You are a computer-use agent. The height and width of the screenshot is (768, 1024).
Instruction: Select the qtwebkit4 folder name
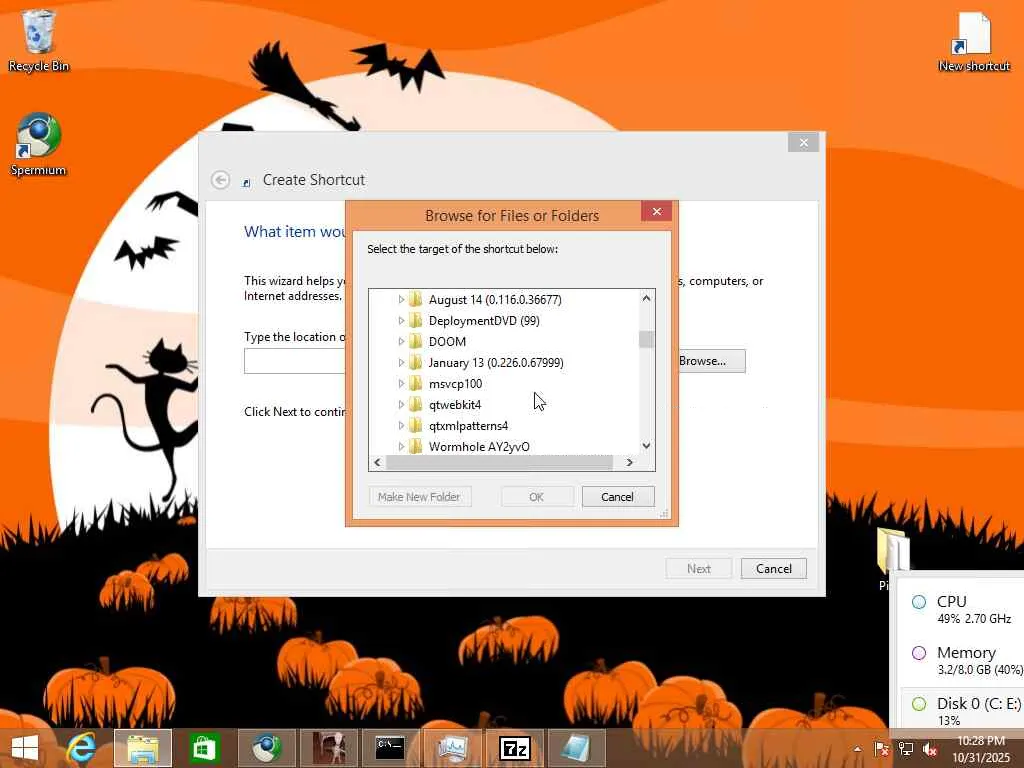pos(455,405)
